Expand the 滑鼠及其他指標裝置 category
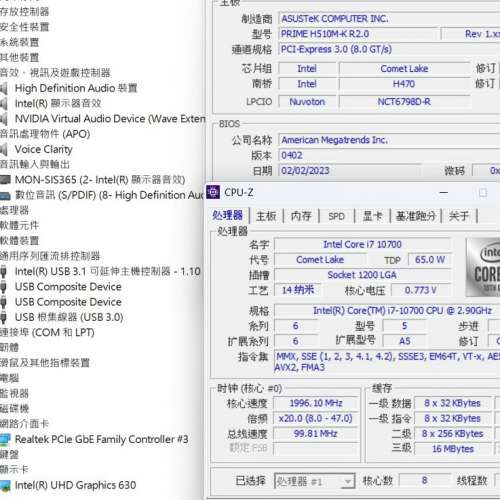500x500 pixels. (x=45, y=363)
